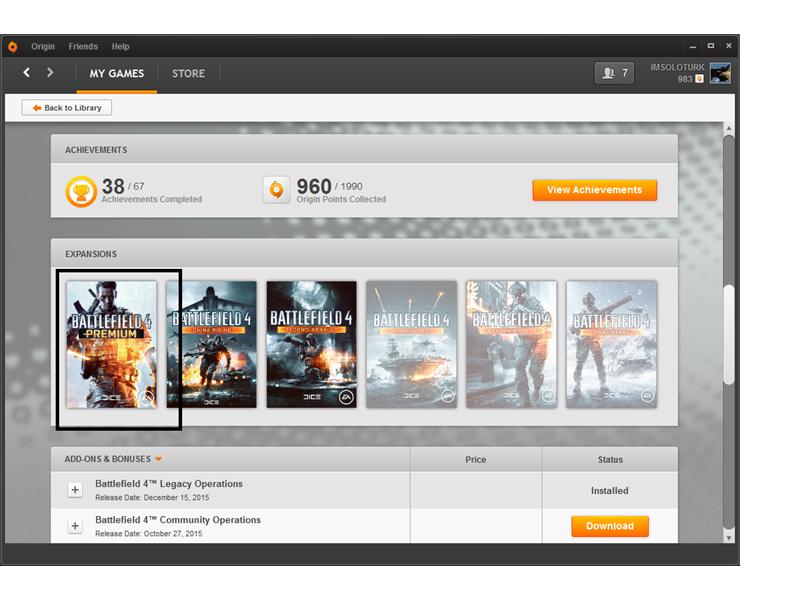This screenshot has height=600, width=800.
Task: Download Battlefield 4 Community Operations
Action: pos(610,526)
